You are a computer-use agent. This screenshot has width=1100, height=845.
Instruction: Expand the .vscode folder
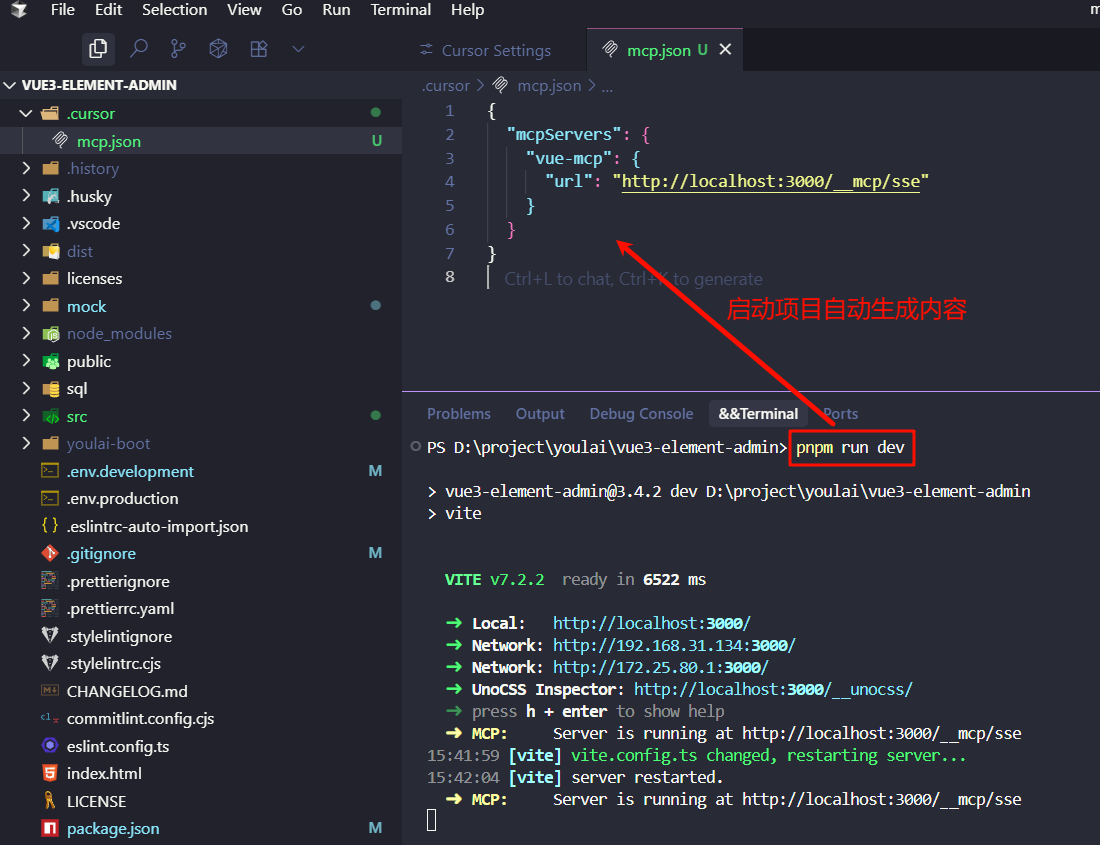(27, 224)
